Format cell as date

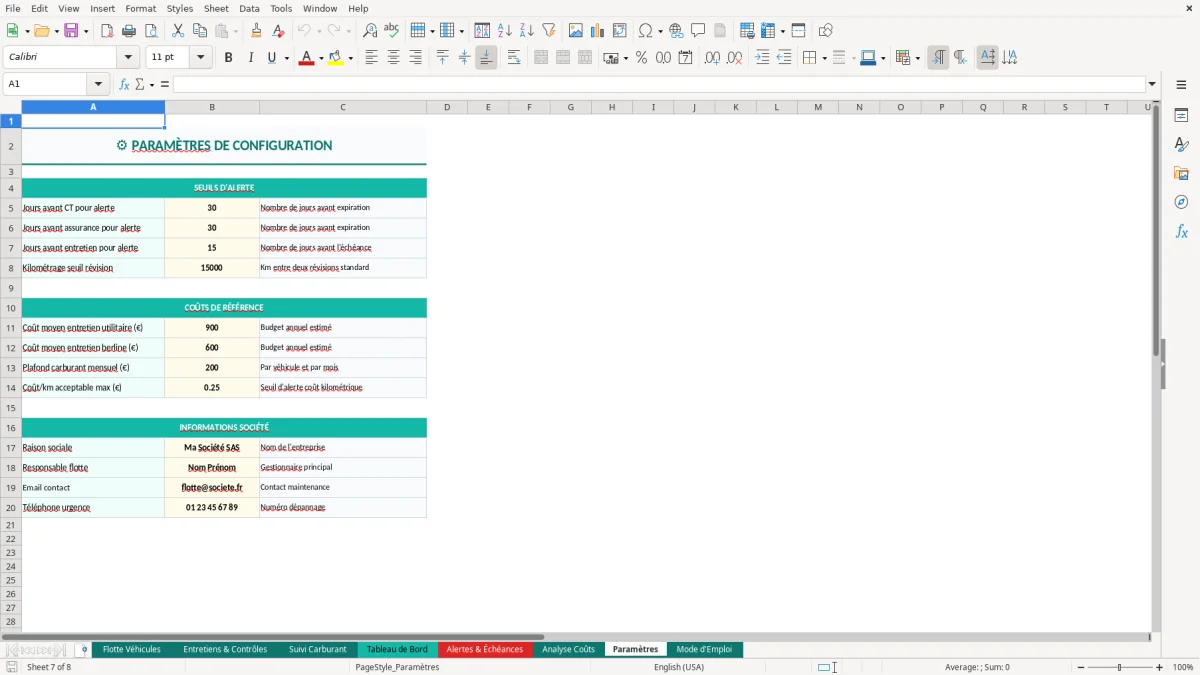tap(685, 58)
